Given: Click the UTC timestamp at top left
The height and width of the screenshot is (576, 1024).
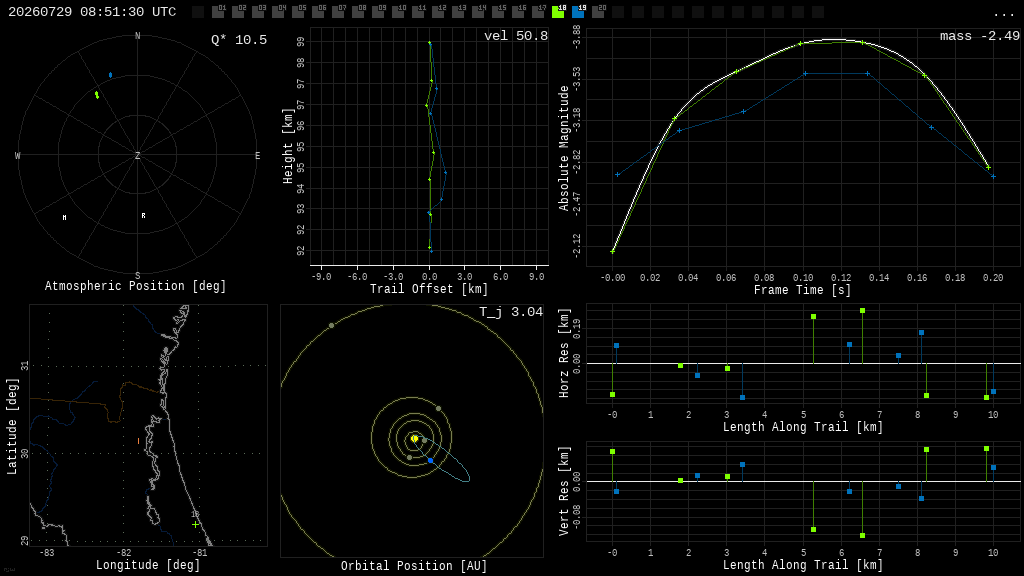Looking at the screenshot, I should coord(92,12).
